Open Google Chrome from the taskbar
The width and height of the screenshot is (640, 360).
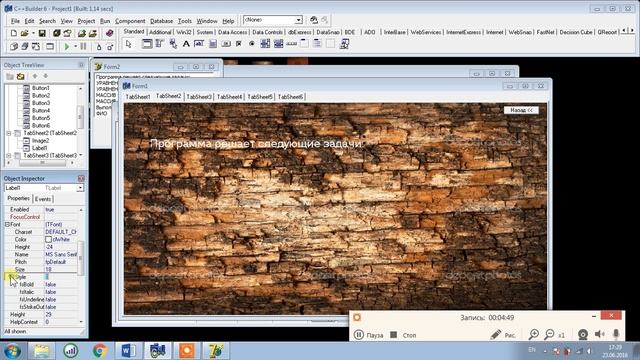pyautogui.click(x=99, y=351)
